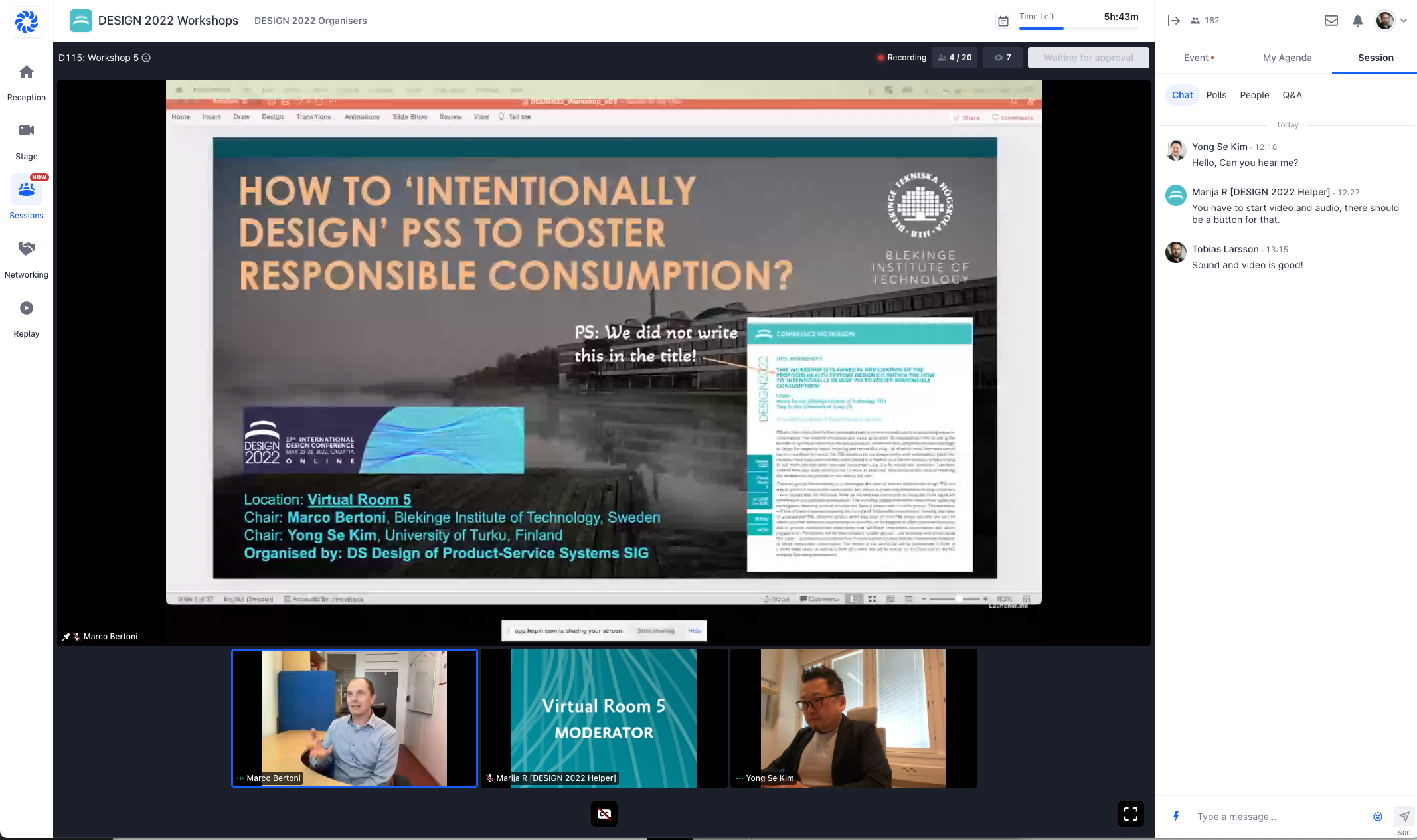Click the 4 / 20 participants indicator
This screenshot has height=840, width=1417.
tap(955, 58)
